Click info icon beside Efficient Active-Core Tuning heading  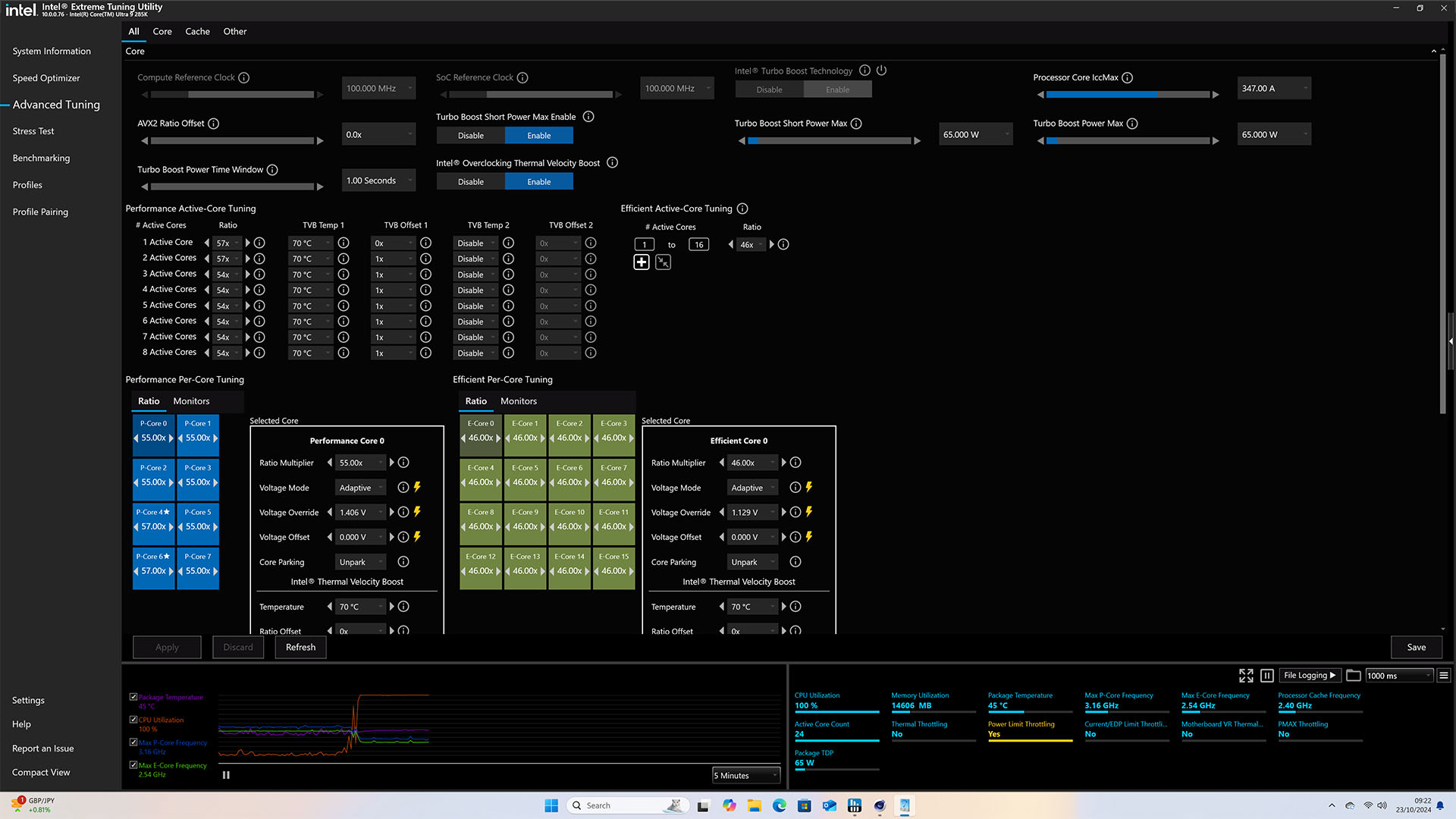pyautogui.click(x=742, y=209)
